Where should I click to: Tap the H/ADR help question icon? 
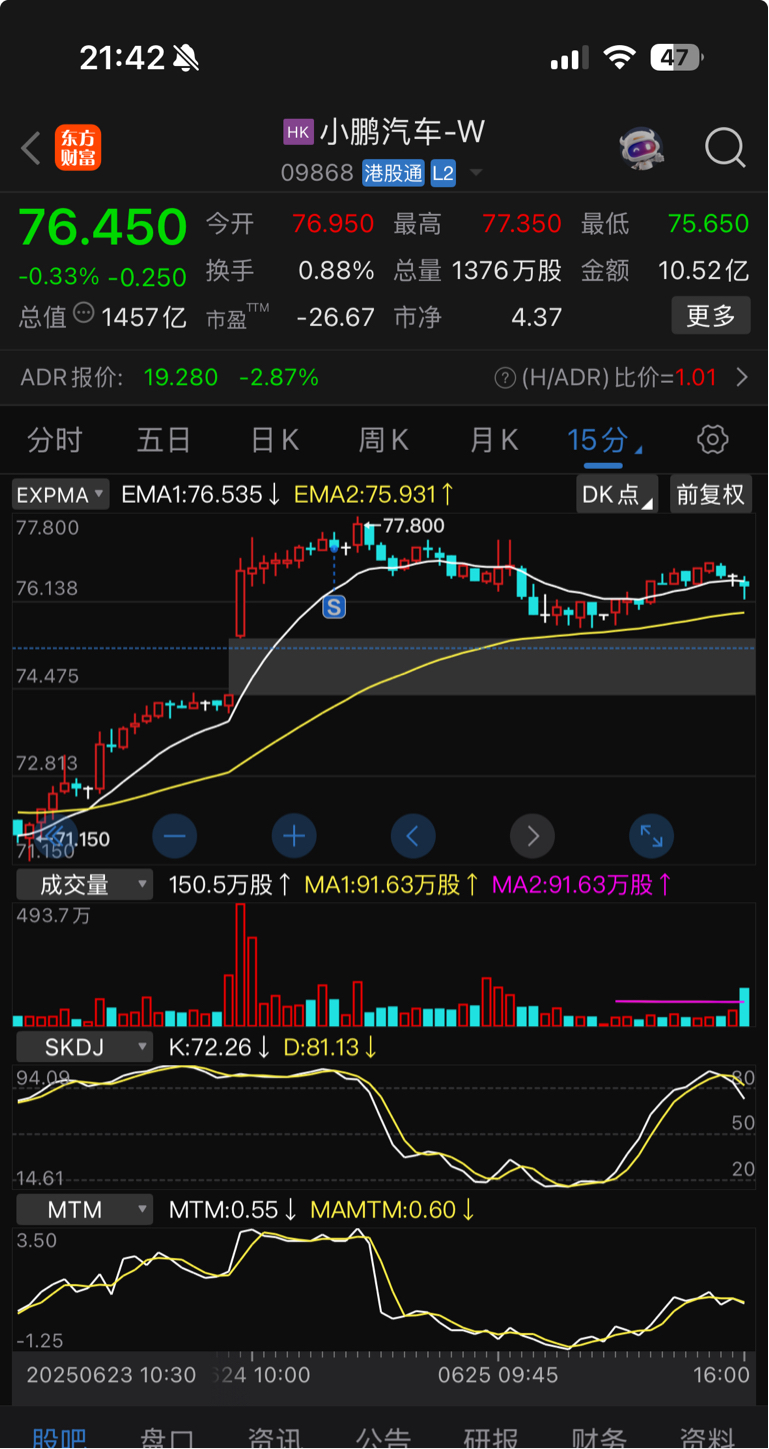(x=505, y=378)
